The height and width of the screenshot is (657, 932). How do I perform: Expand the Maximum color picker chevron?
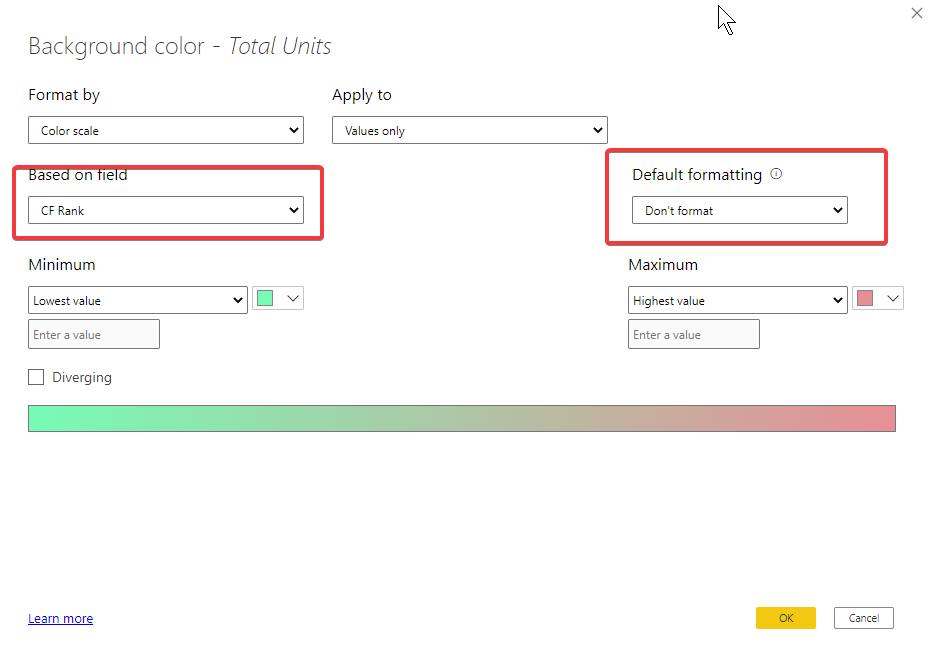tap(893, 298)
